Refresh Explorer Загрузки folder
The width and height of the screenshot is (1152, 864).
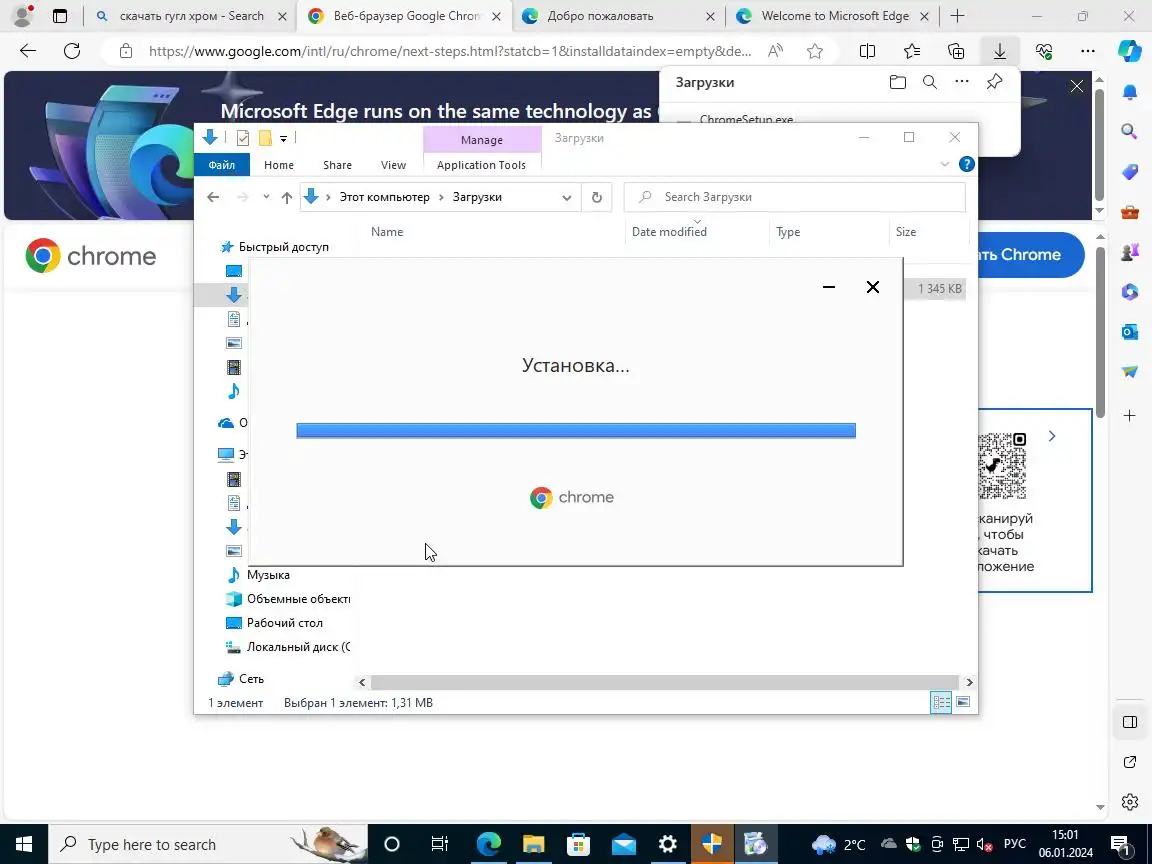597,197
